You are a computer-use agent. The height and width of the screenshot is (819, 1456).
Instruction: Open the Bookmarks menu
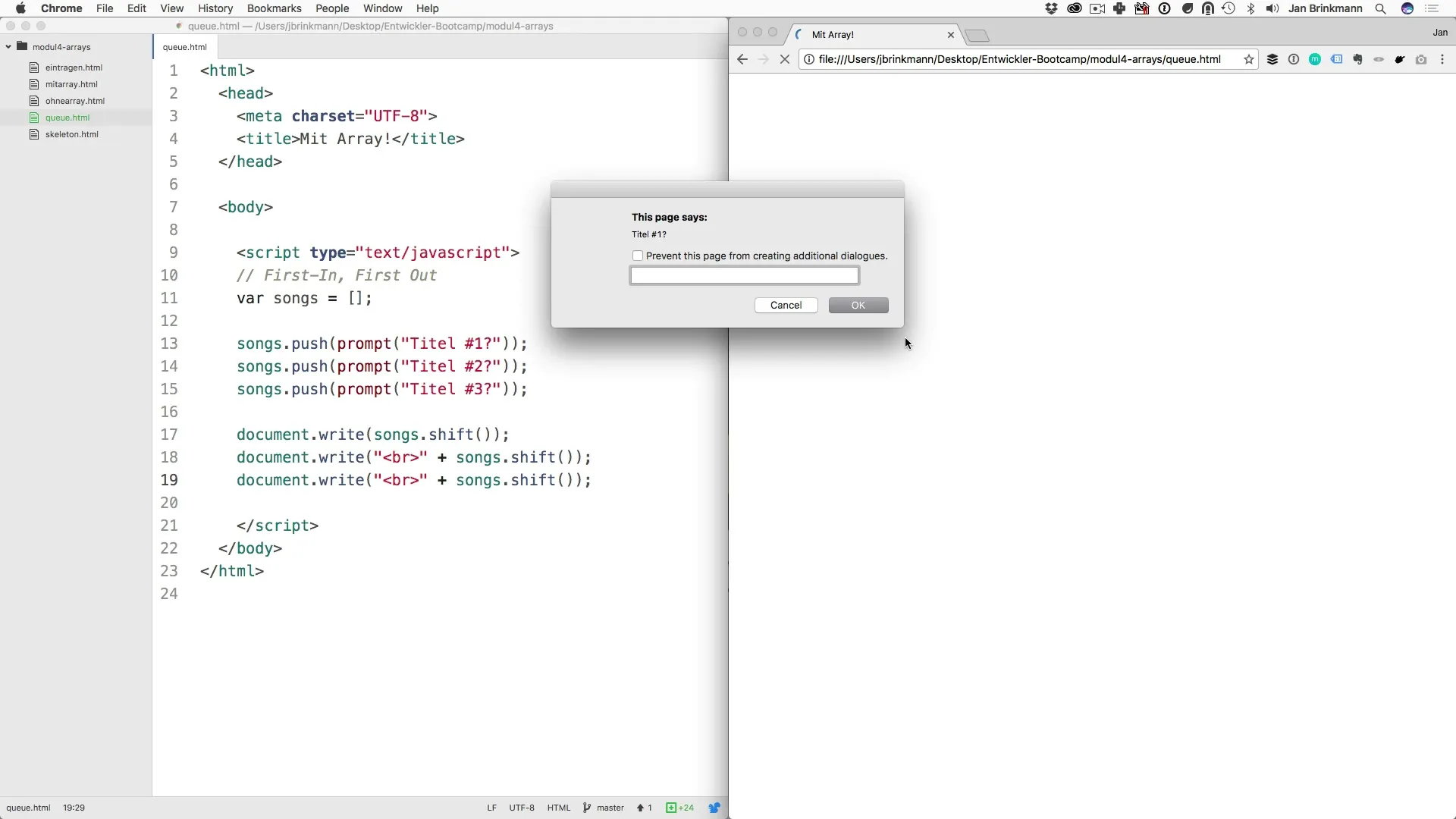pos(275,8)
